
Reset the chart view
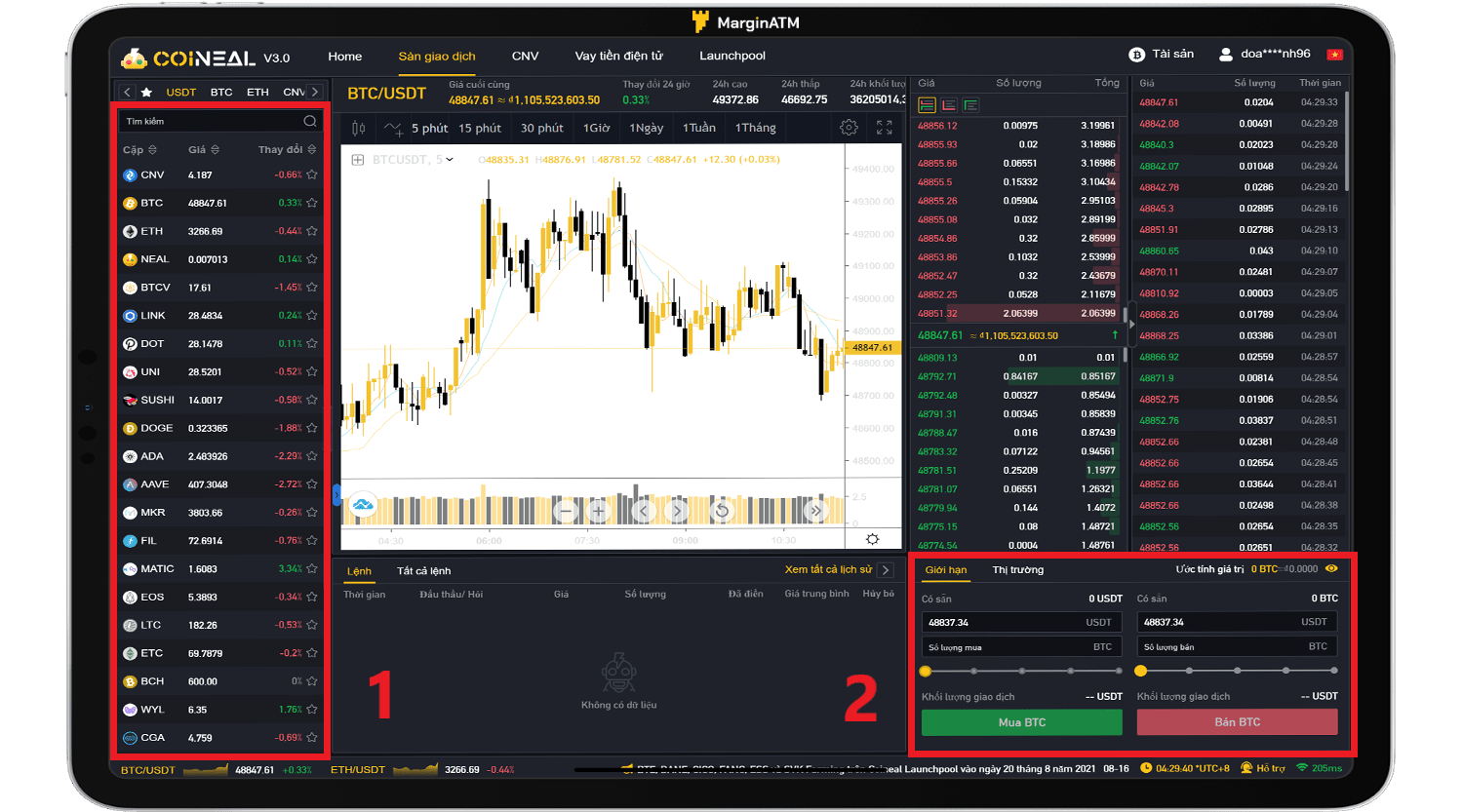click(722, 510)
